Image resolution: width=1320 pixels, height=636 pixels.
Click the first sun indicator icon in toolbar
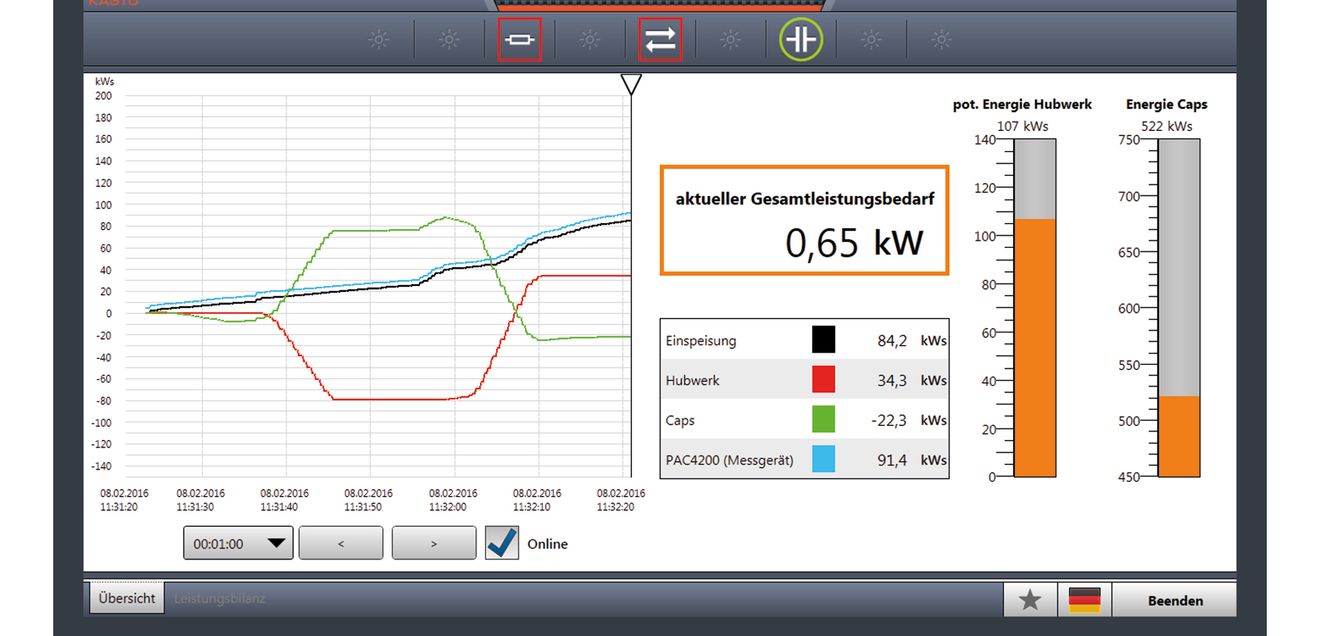tap(379, 40)
